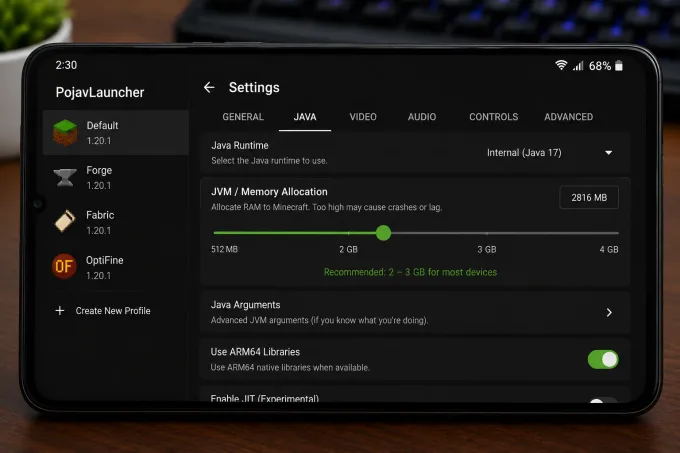Open the Java Arguments row
Viewport: 680px width, 453px height.
(415, 312)
